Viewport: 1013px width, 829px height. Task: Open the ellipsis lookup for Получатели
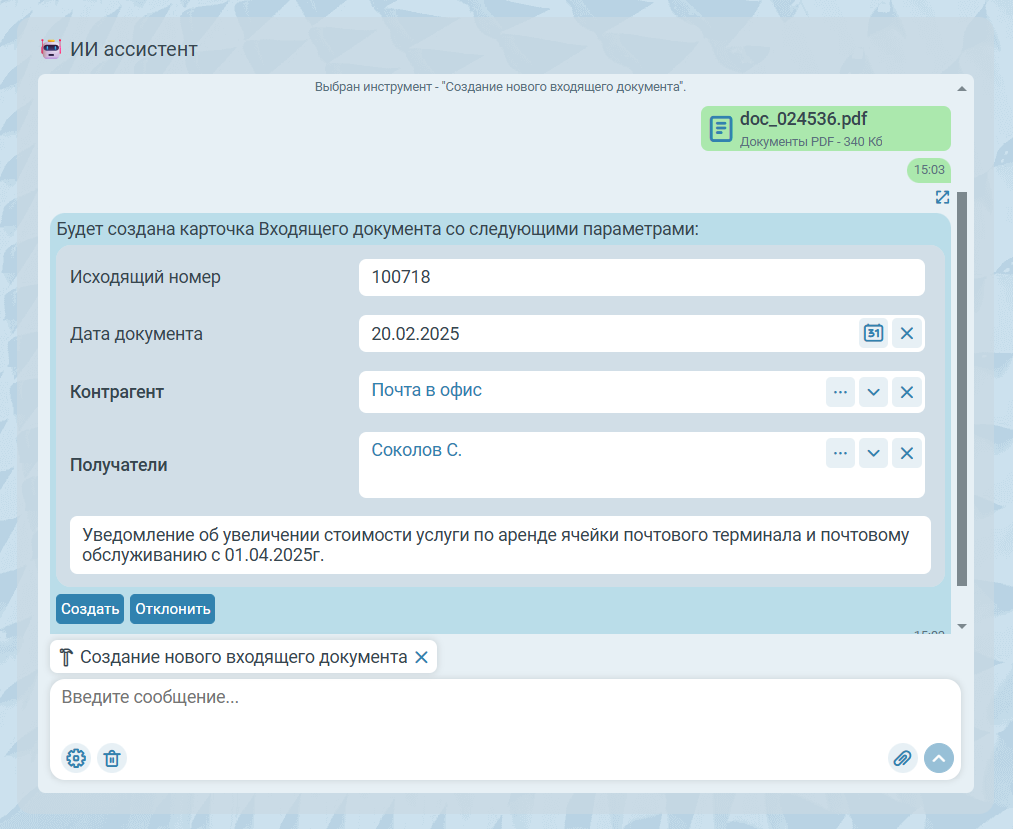pos(840,453)
